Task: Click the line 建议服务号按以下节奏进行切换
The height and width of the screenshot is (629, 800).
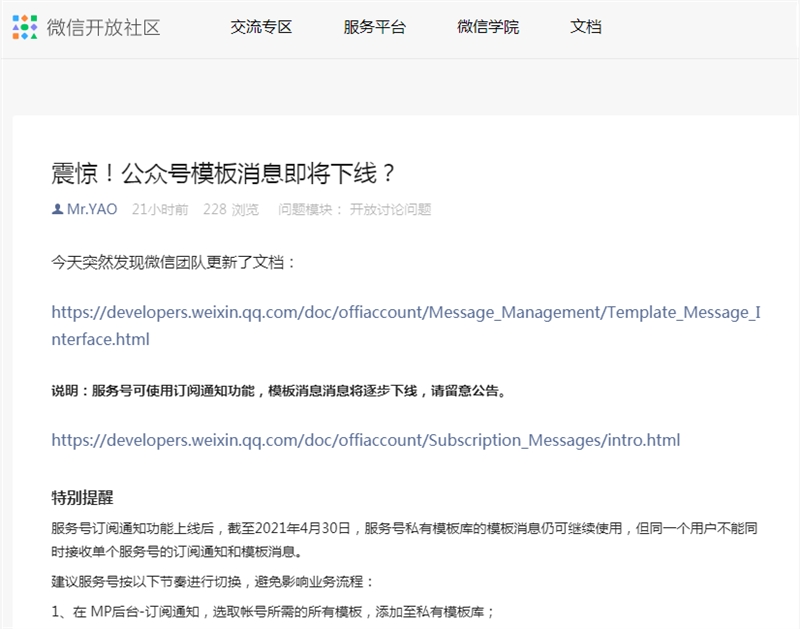Action: pyautogui.click(x=212, y=582)
